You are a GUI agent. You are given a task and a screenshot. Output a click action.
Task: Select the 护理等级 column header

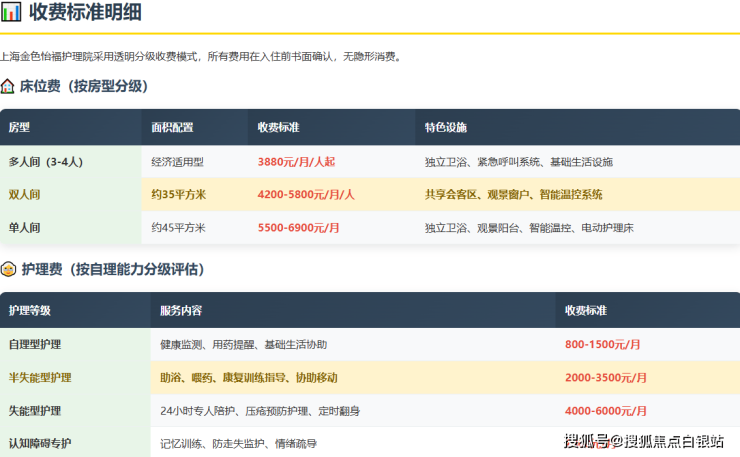click(x=29, y=311)
